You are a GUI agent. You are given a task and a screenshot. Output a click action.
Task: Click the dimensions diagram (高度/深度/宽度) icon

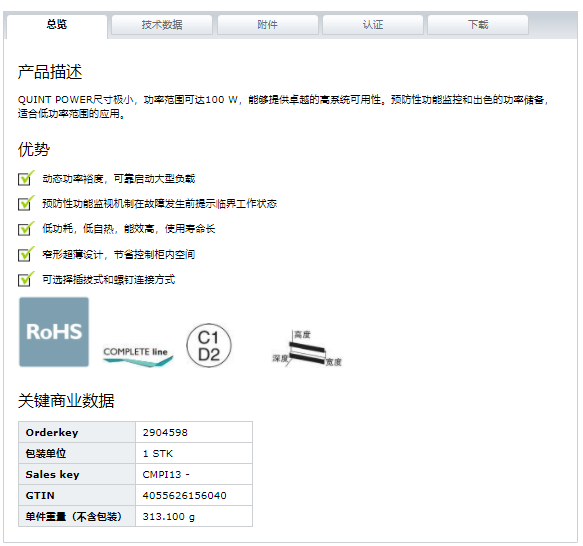[307, 349]
